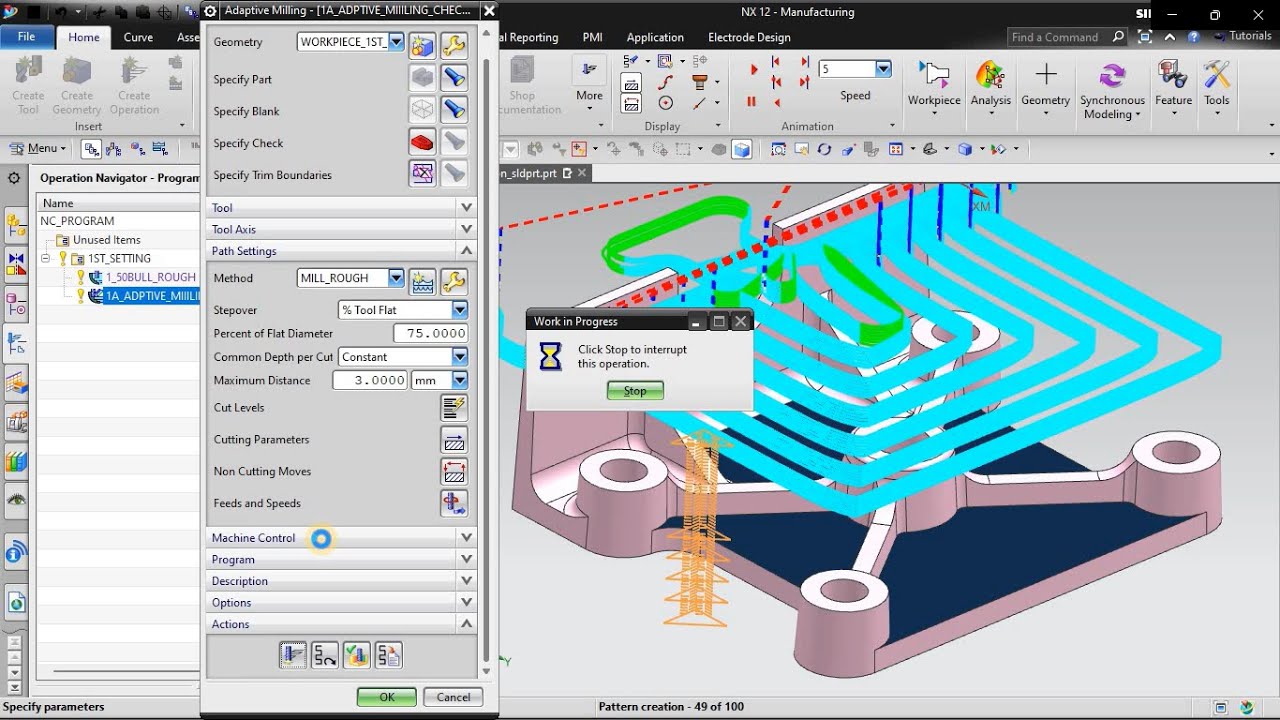Click the Specify Part display flashlight icon

(x=454, y=79)
